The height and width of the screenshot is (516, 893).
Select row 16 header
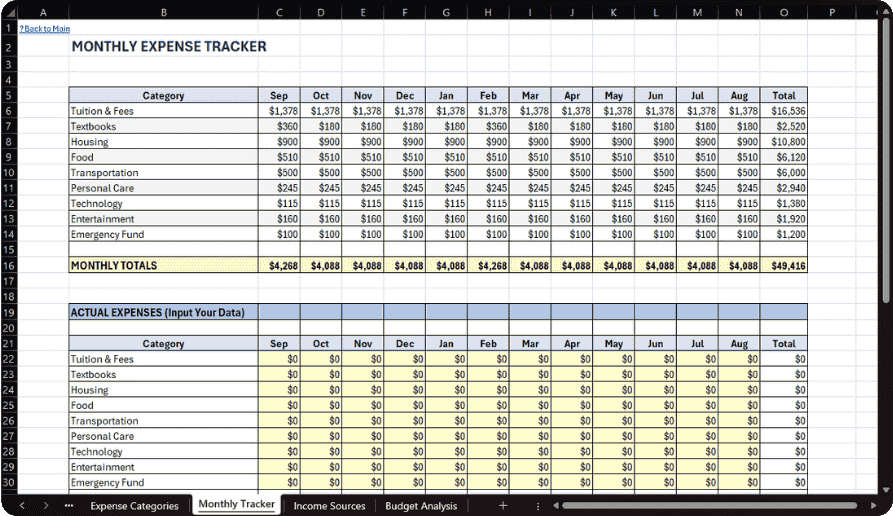click(x=9, y=266)
